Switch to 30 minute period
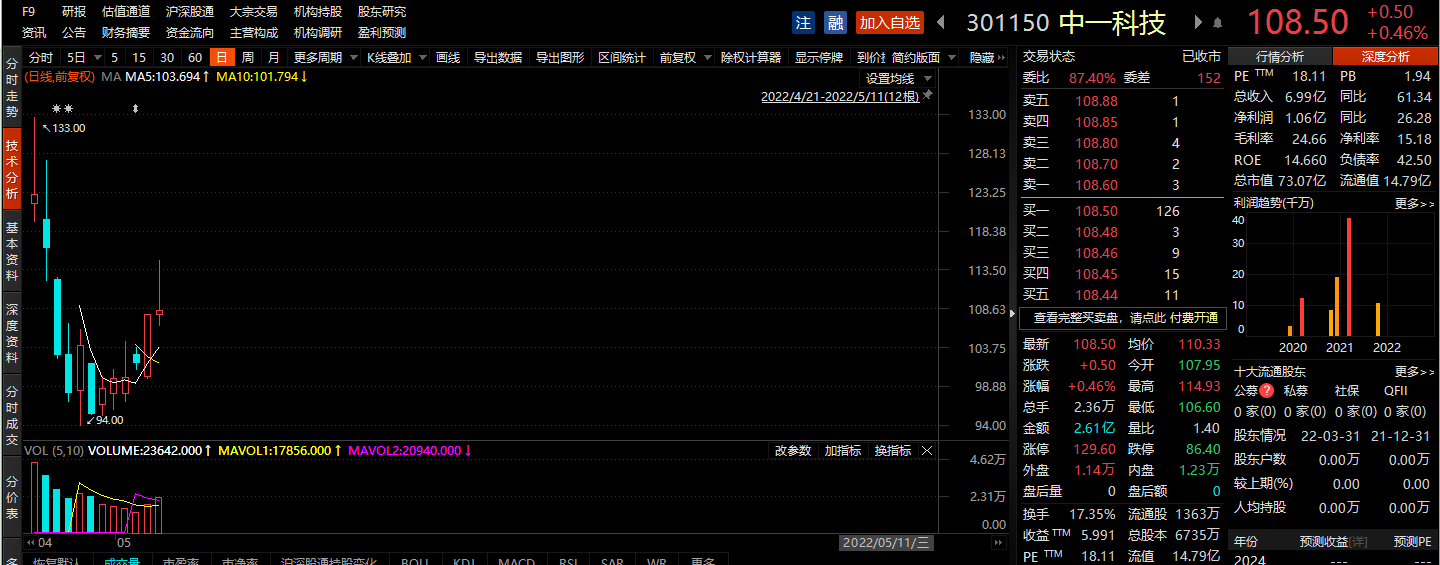Viewport: 1440px width, 565px height. [x=167, y=58]
